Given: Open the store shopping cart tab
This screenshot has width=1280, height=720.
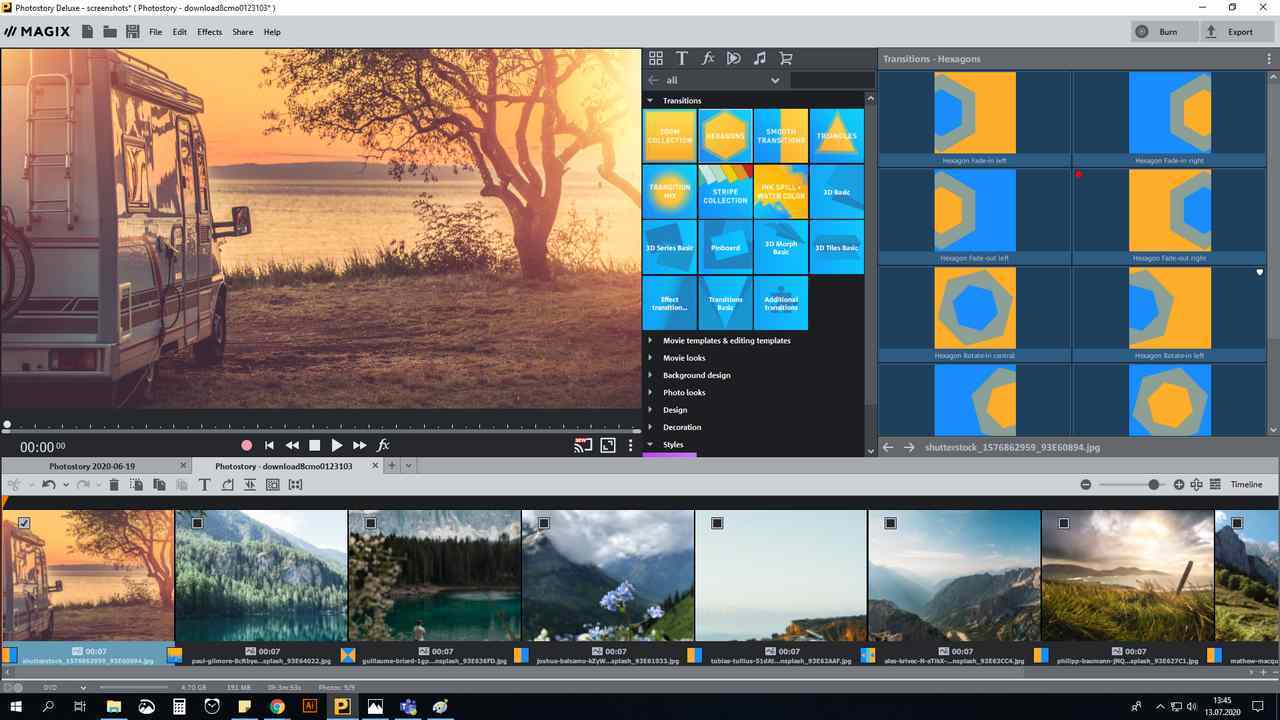Looking at the screenshot, I should tap(786, 59).
